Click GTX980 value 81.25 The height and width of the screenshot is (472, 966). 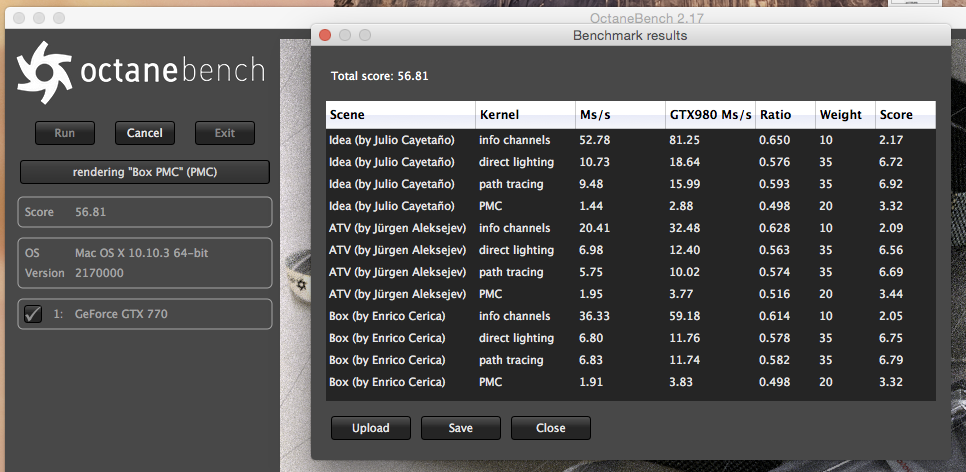(x=684, y=140)
